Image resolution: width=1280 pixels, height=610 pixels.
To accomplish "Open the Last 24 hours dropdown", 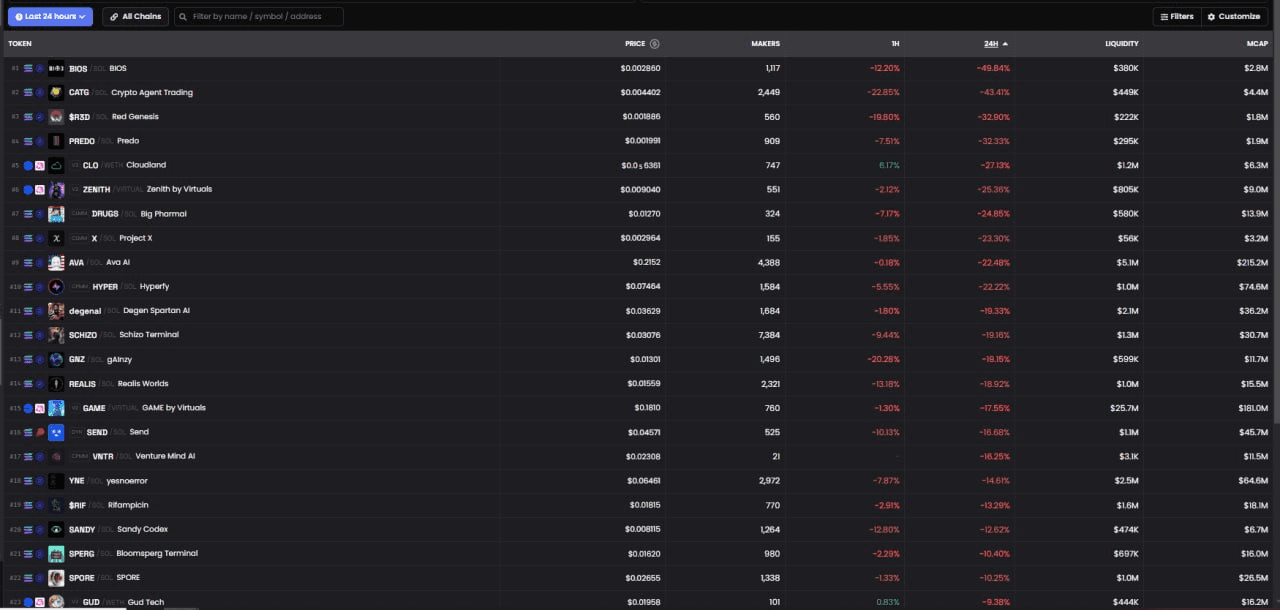I will tap(50, 16).
